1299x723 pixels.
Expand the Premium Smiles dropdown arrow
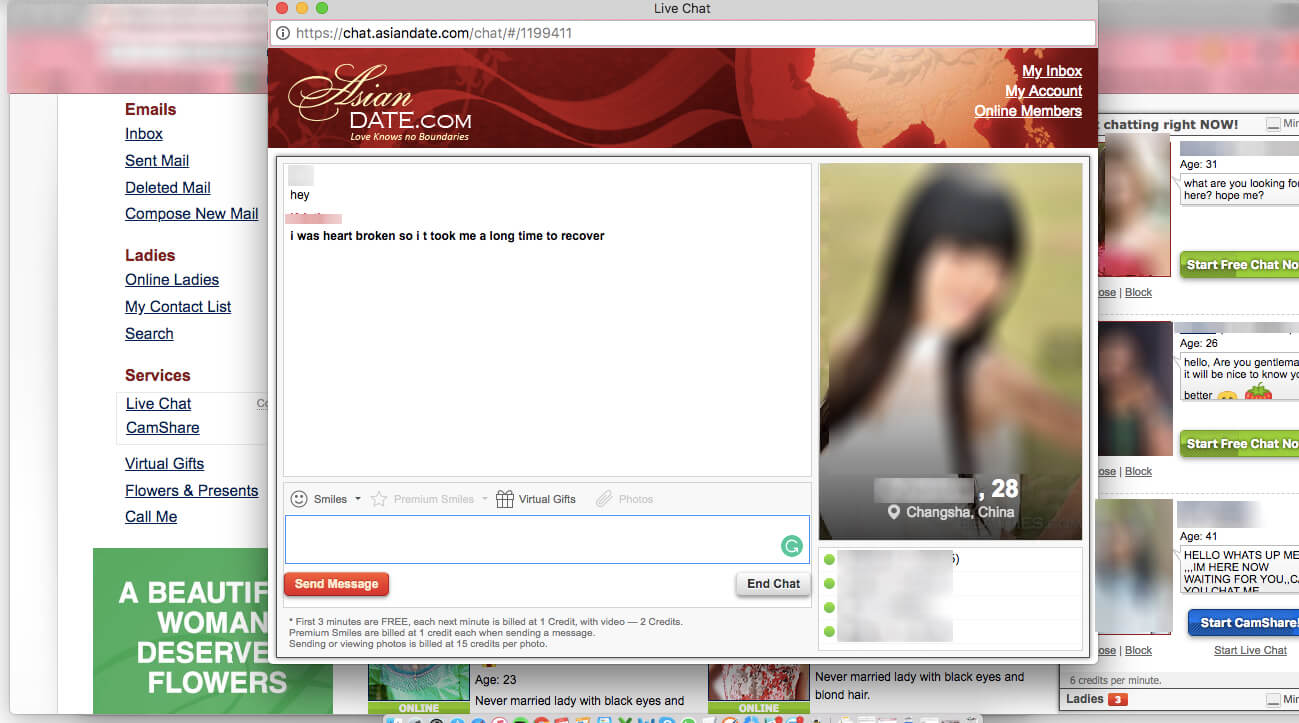pos(485,499)
